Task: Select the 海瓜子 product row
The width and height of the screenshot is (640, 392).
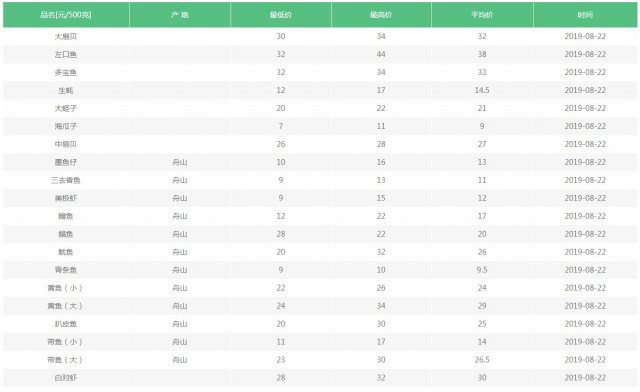Action: pyautogui.click(x=320, y=126)
